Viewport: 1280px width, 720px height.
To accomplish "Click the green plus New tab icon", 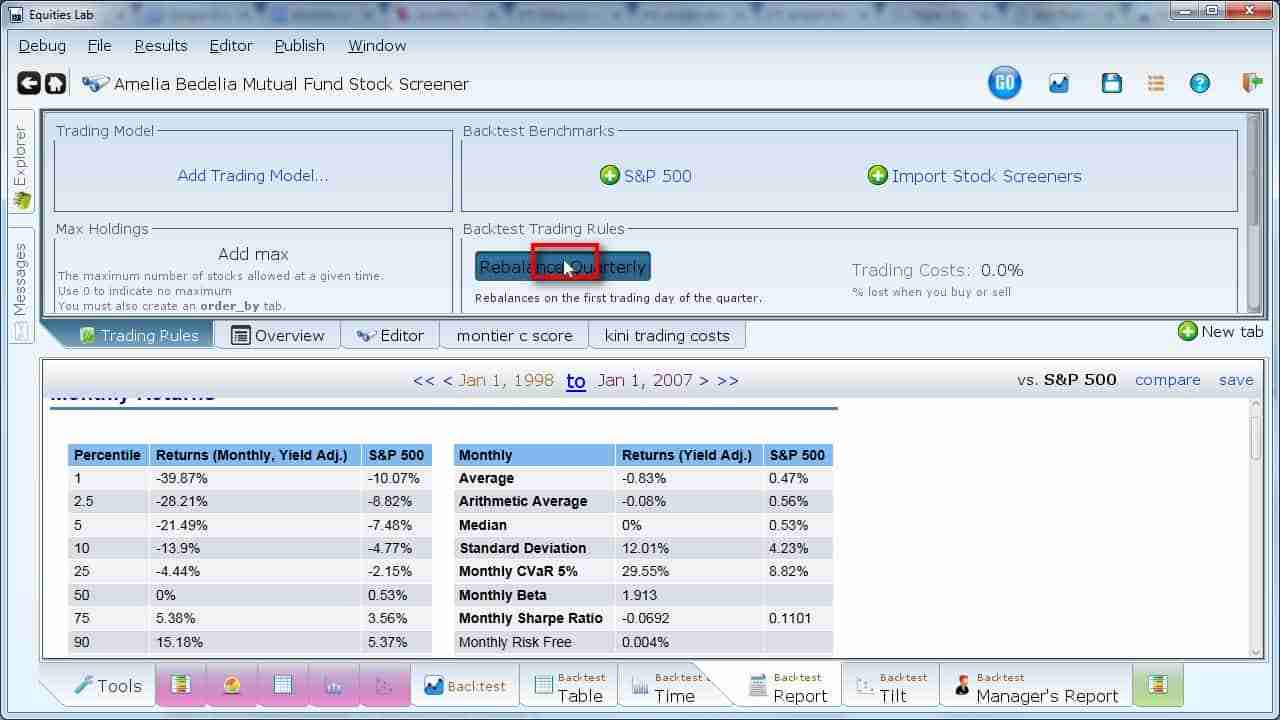I will click(1188, 331).
